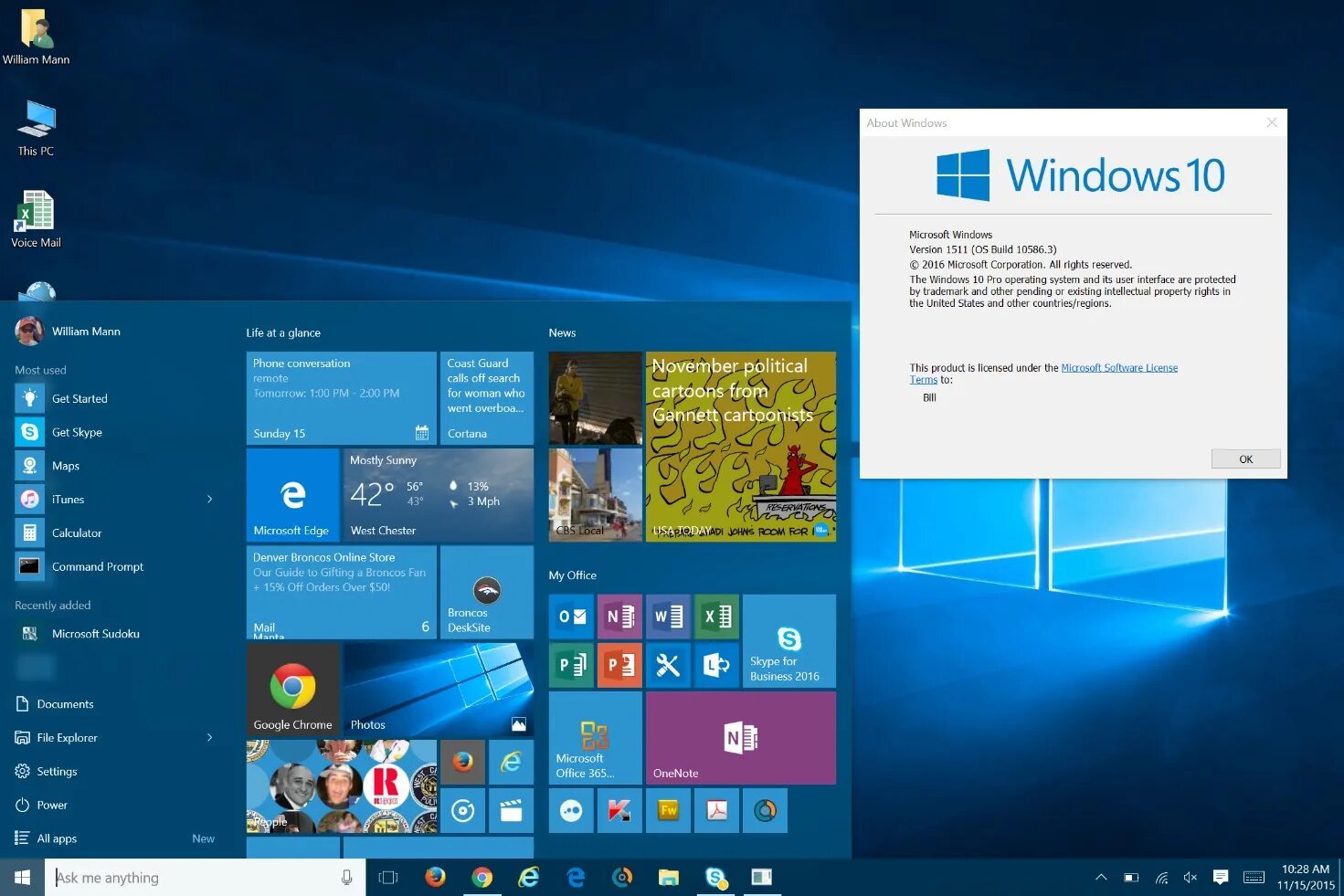Image resolution: width=1344 pixels, height=896 pixels.
Task: Launch Skype for Business 2016
Action: click(788, 640)
